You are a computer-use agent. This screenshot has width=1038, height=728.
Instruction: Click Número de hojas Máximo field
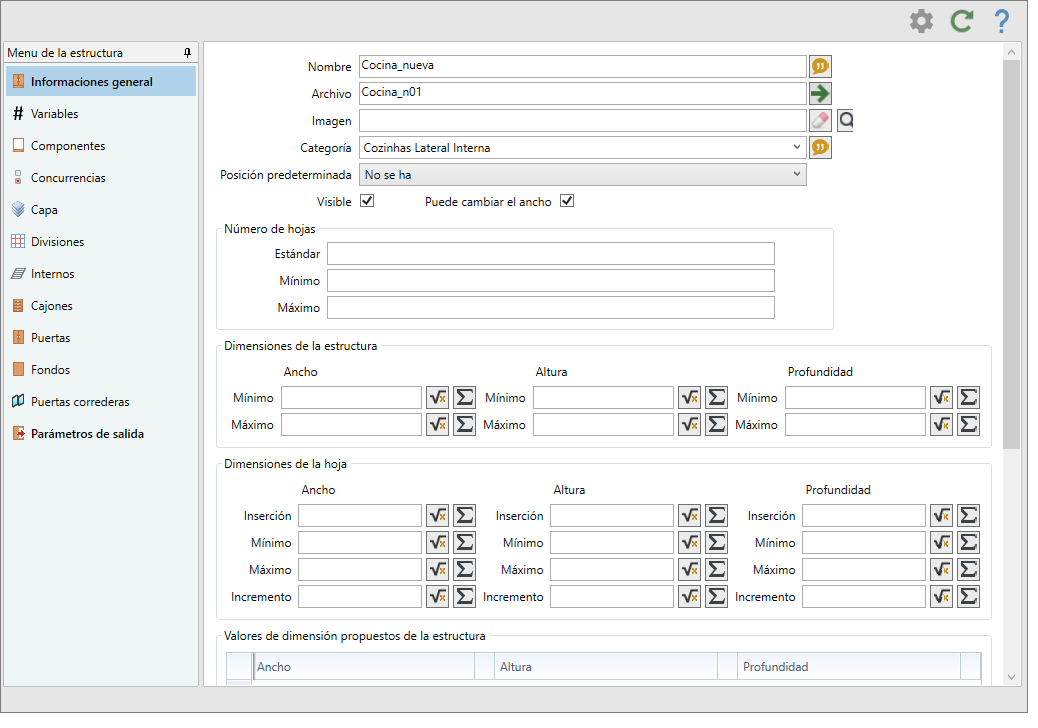click(551, 308)
